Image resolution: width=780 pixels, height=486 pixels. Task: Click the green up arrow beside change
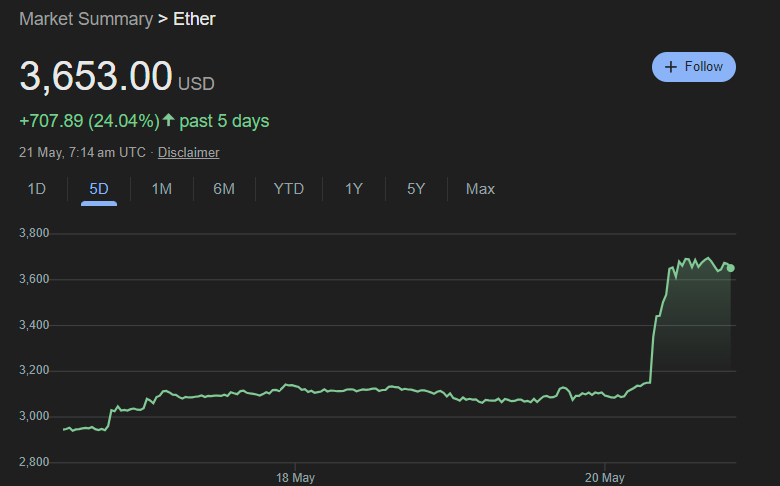(x=168, y=120)
